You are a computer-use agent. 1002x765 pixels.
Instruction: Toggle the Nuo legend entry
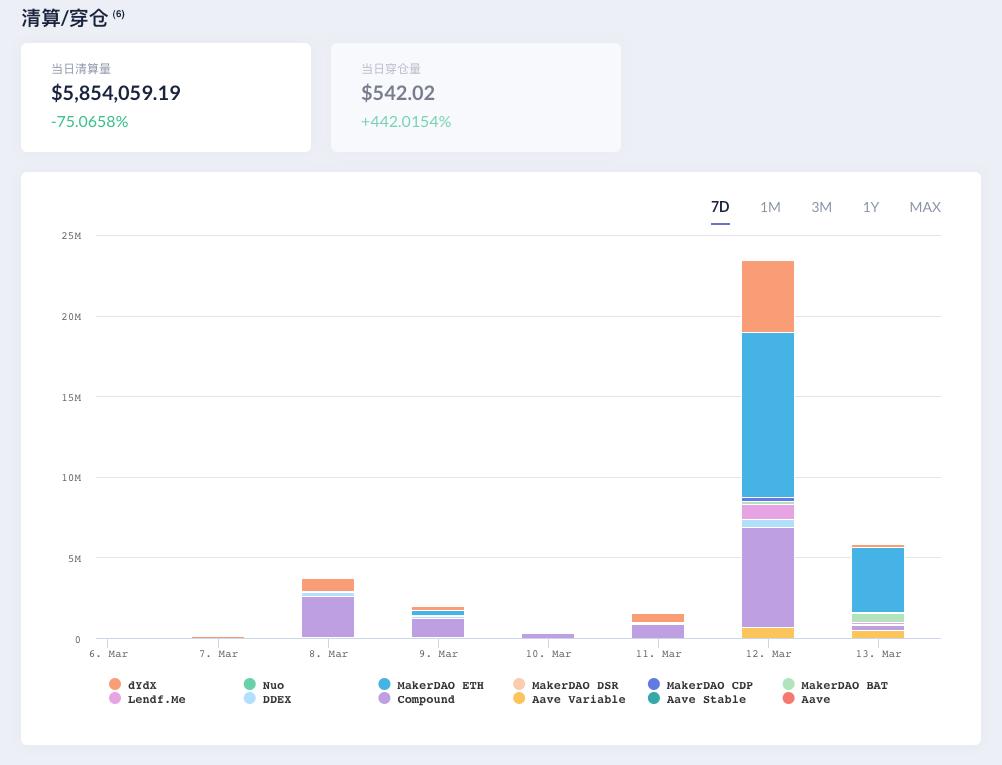tap(272, 685)
